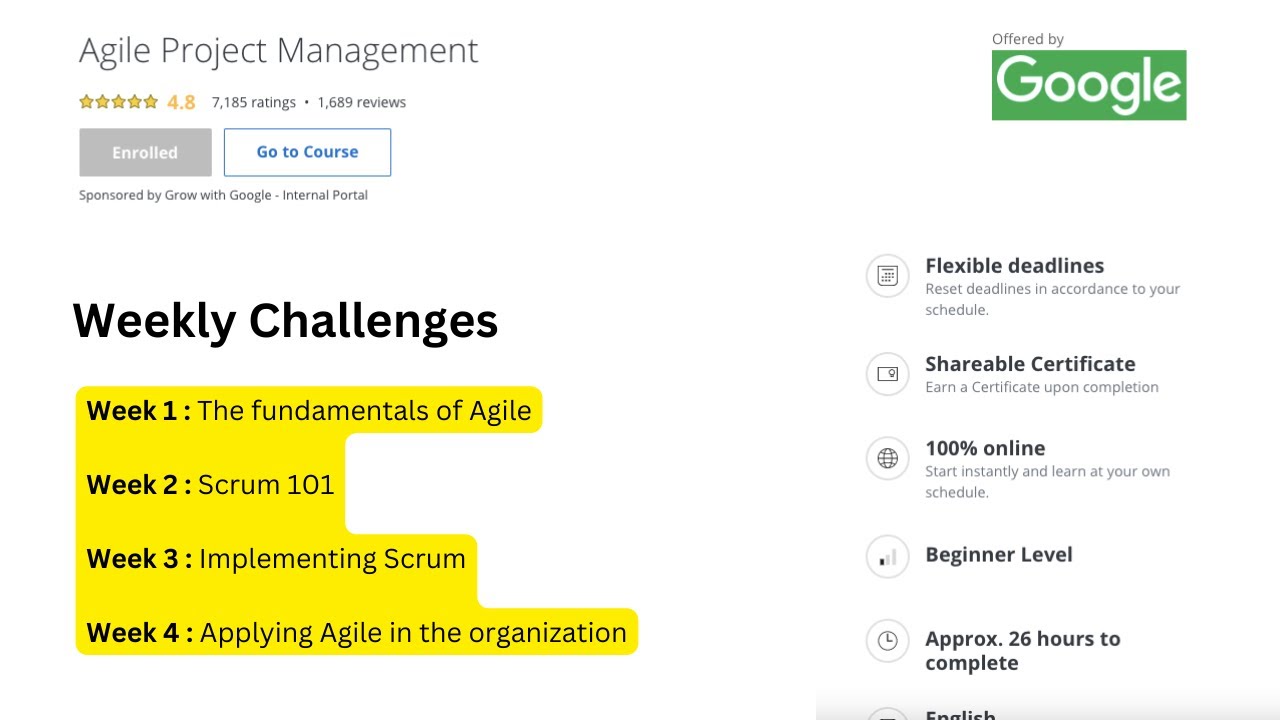
Task: Click the Shareable Certificate icon
Action: pos(887,374)
